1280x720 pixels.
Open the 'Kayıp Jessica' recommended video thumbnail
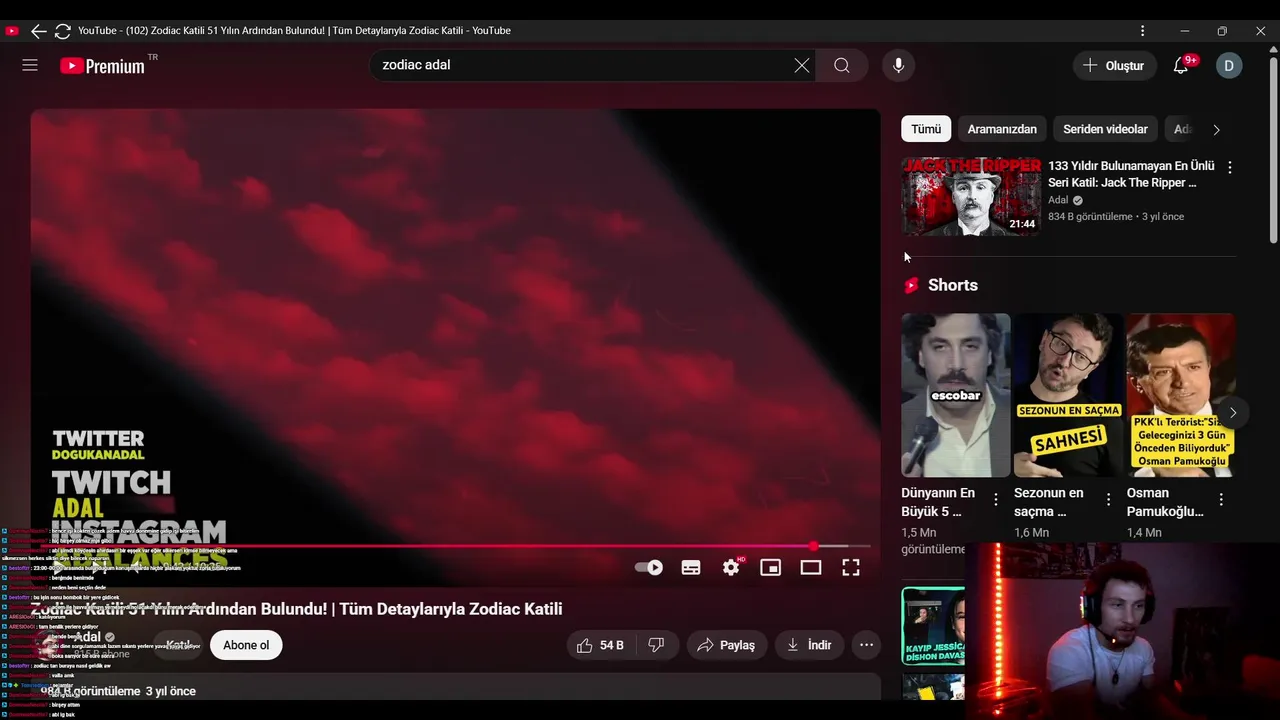pyautogui.click(x=933, y=627)
